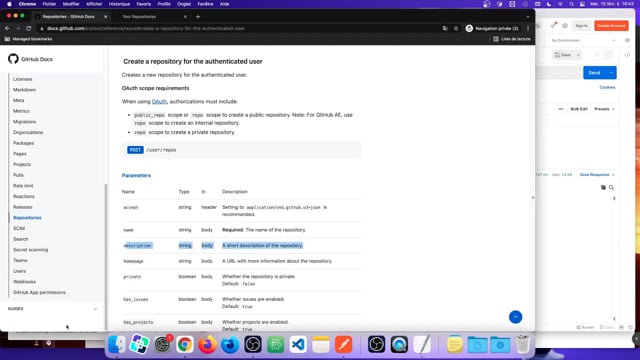Launch Firefox from the Dock
Image resolution: width=640 pixels, height=360 pixels.
coord(207,344)
